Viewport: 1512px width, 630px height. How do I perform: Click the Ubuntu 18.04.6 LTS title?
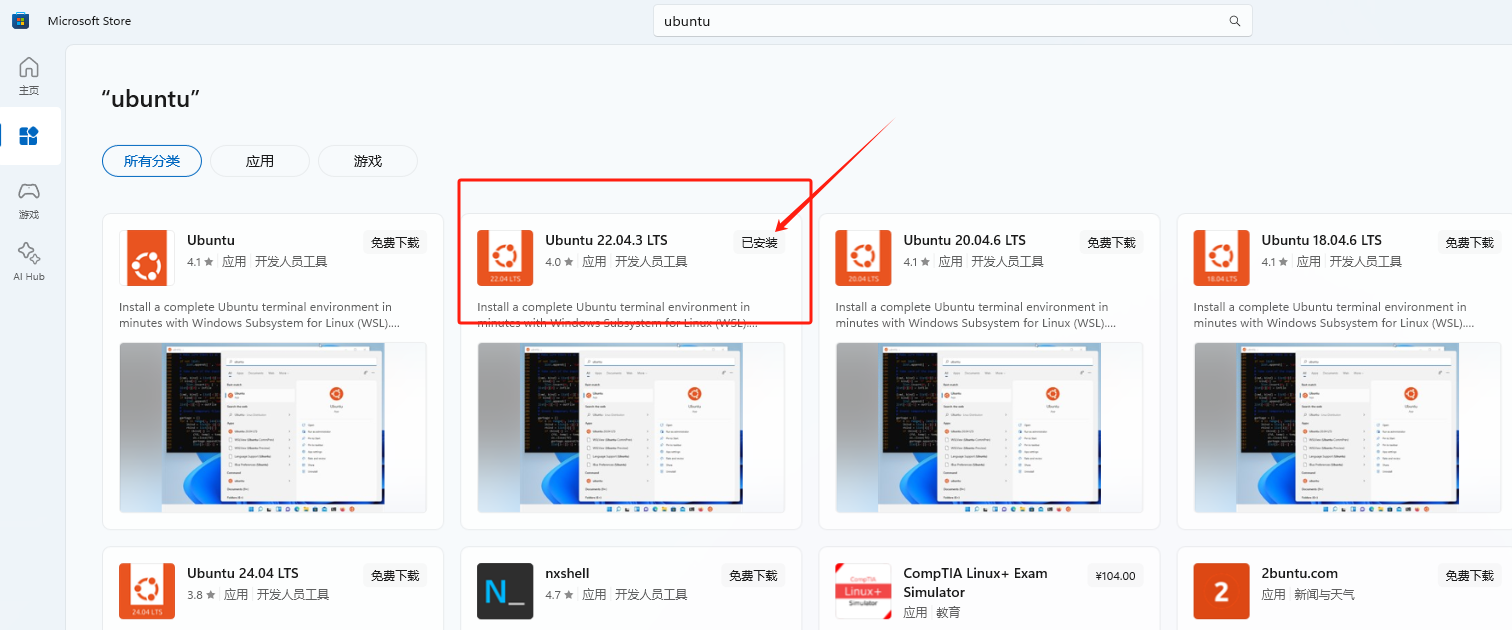click(x=1321, y=240)
